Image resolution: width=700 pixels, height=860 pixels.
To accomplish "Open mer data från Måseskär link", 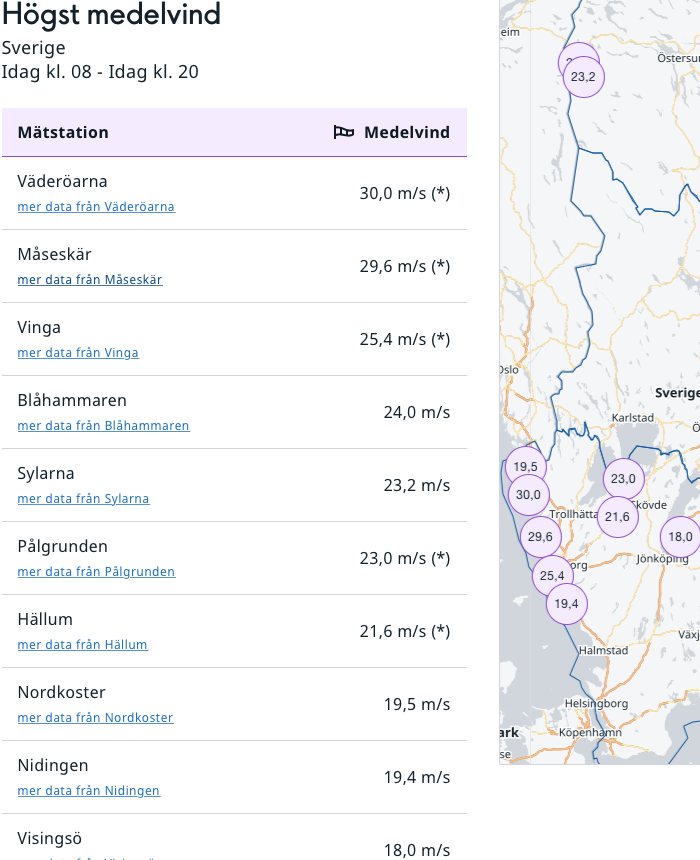I will (x=90, y=280).
